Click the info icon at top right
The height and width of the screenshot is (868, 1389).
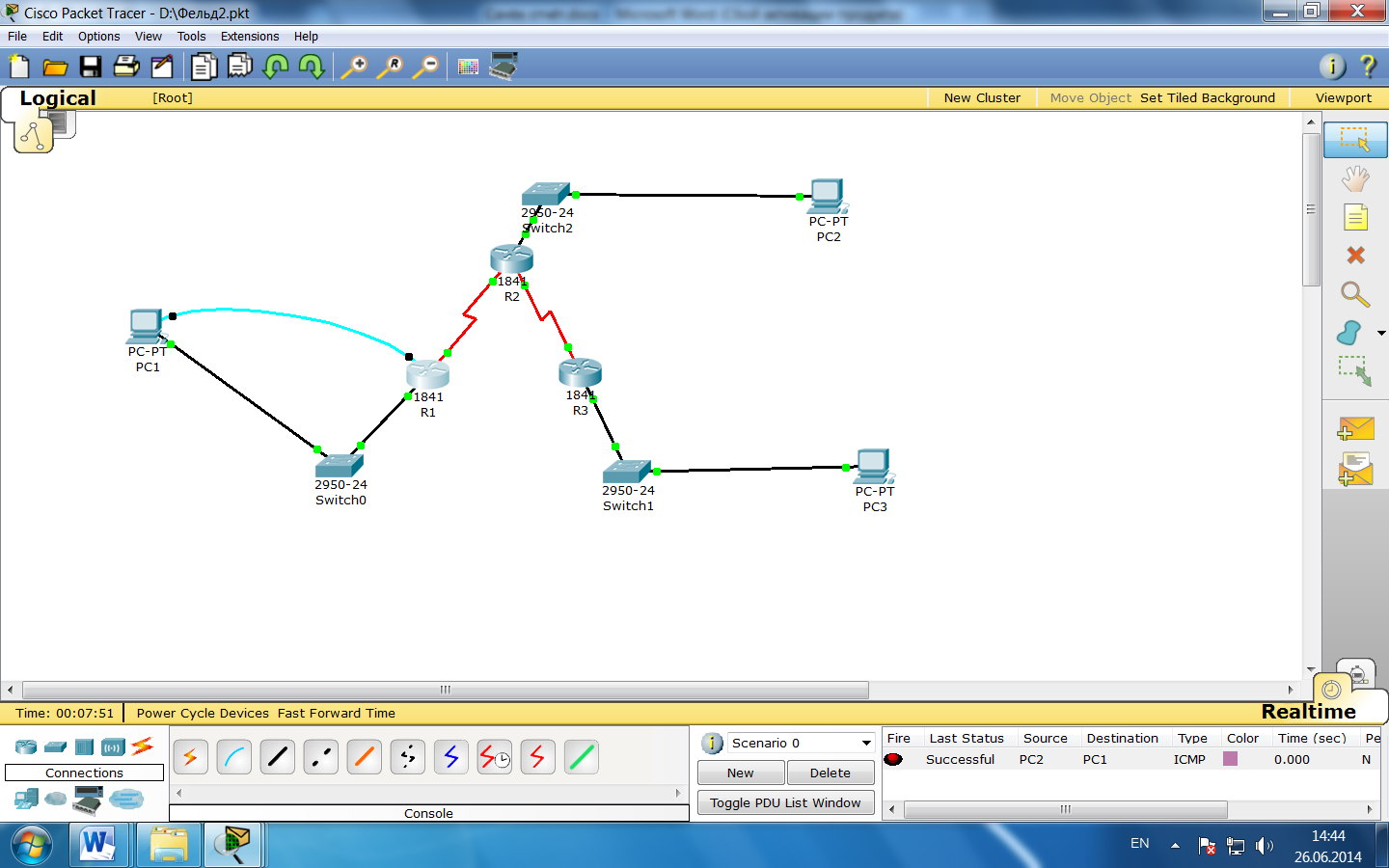1332,66
